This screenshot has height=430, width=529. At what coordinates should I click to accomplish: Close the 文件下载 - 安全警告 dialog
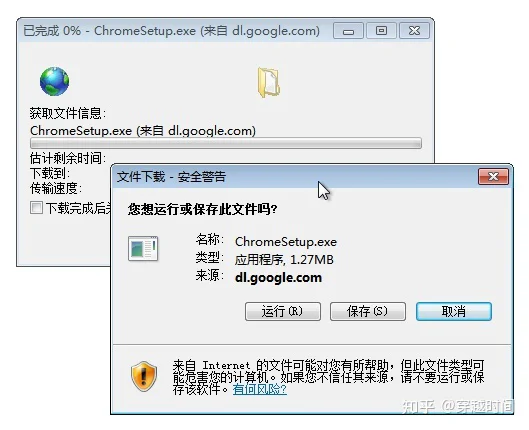point(493,176)
